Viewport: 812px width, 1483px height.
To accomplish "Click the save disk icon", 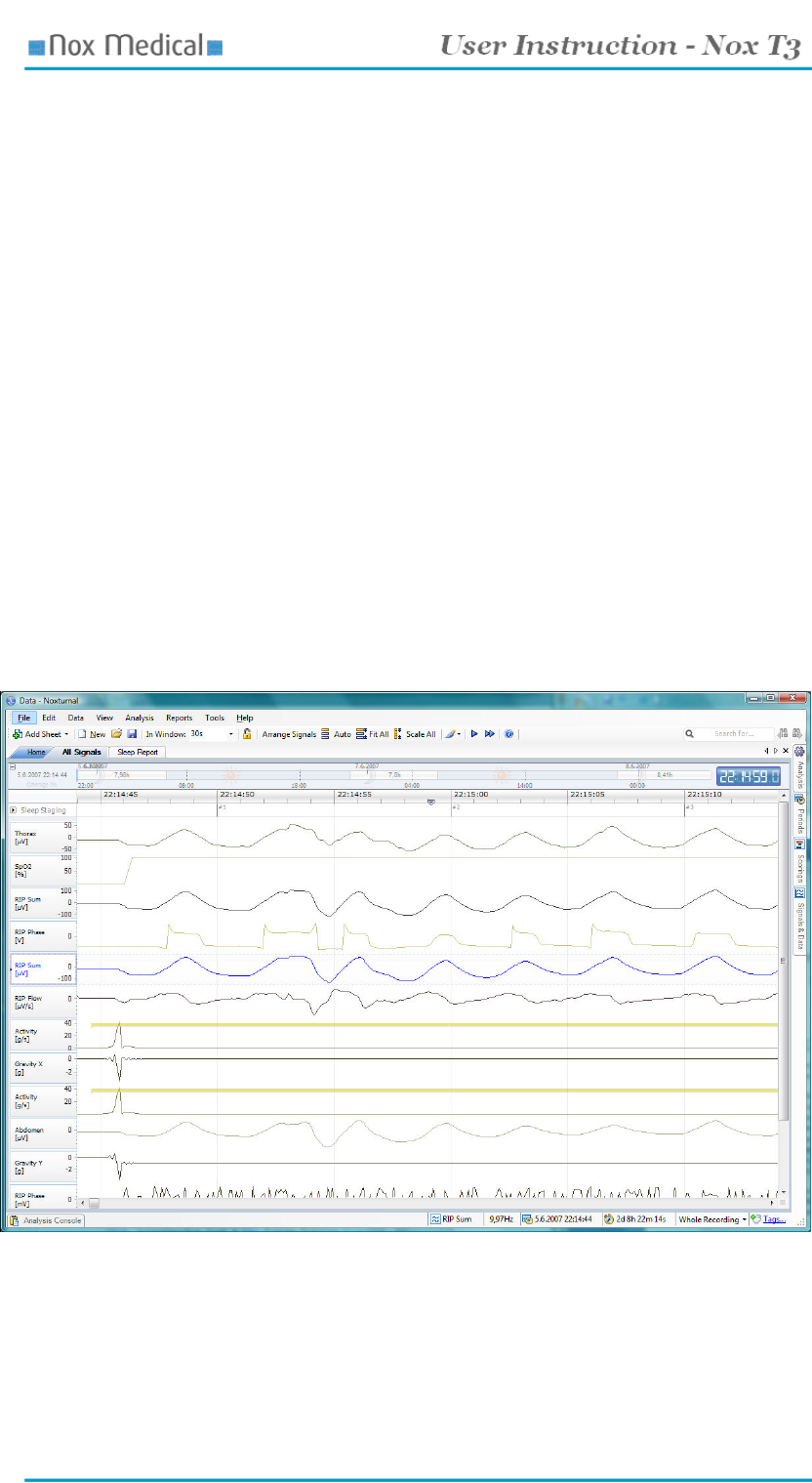I will pos(131,733).
